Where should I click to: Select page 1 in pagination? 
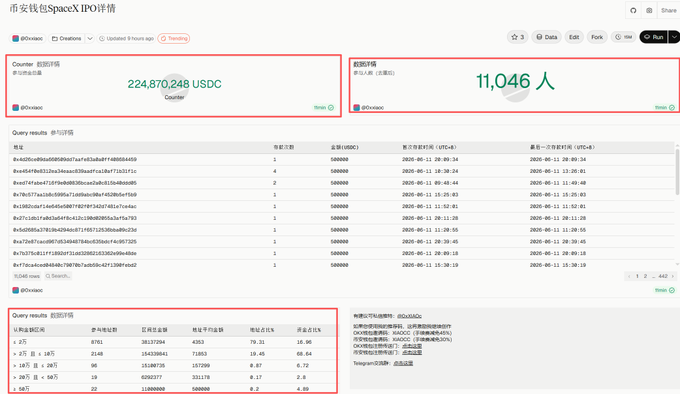pyautogui.click(x=637, y=276)
